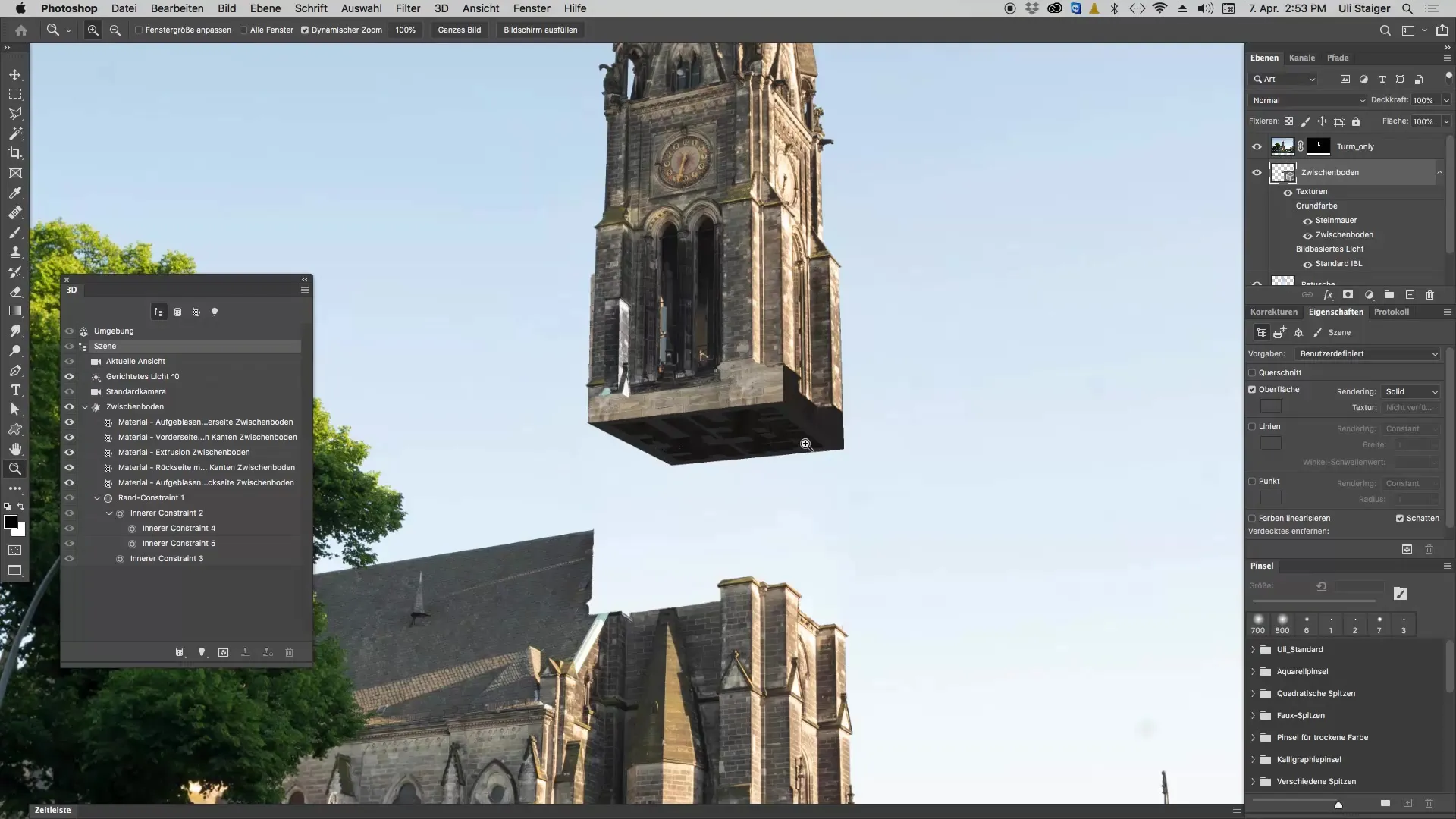This screenshot has height=819, width=1456.
Task: Click the foreground color swatch
Action: pos(11,522)
